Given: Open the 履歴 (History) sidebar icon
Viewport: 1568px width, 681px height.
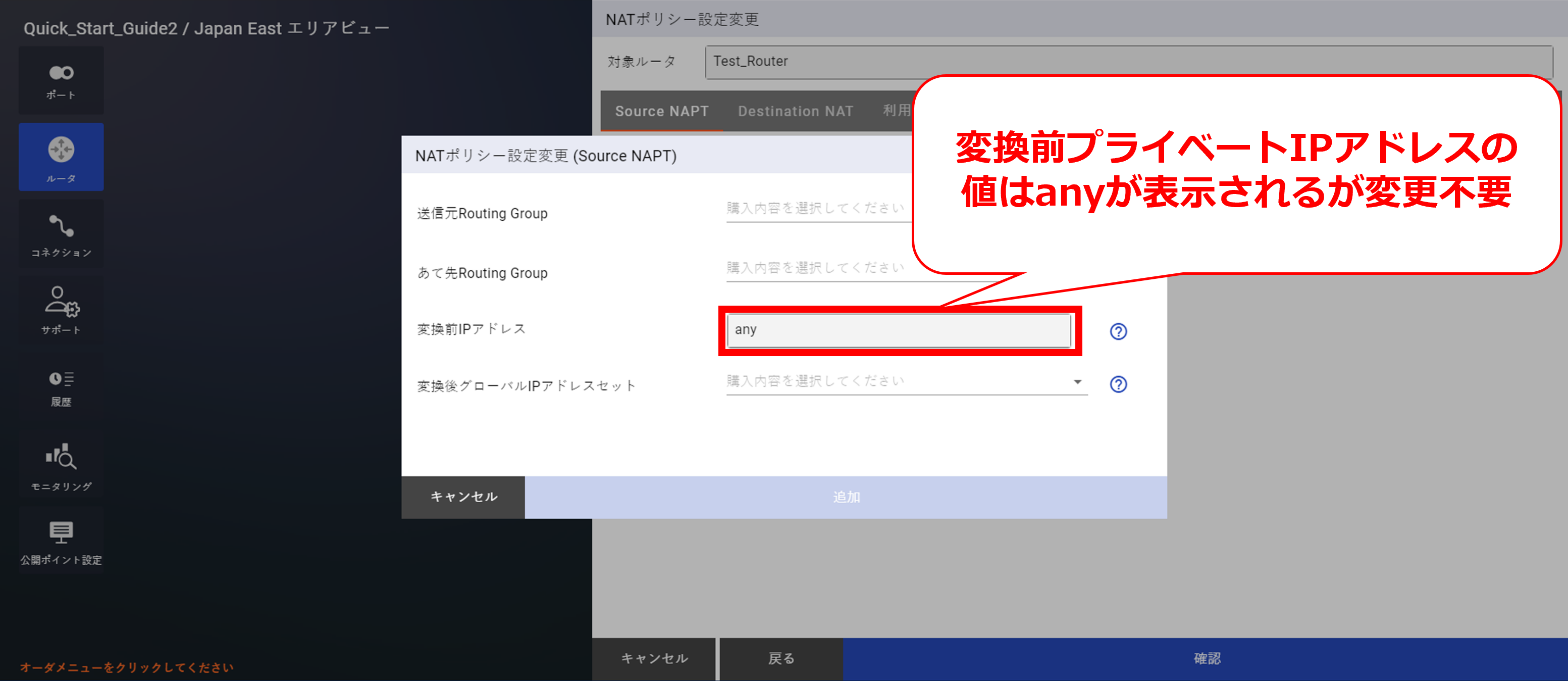Looking at the screenshot, I should pos(61,388).
